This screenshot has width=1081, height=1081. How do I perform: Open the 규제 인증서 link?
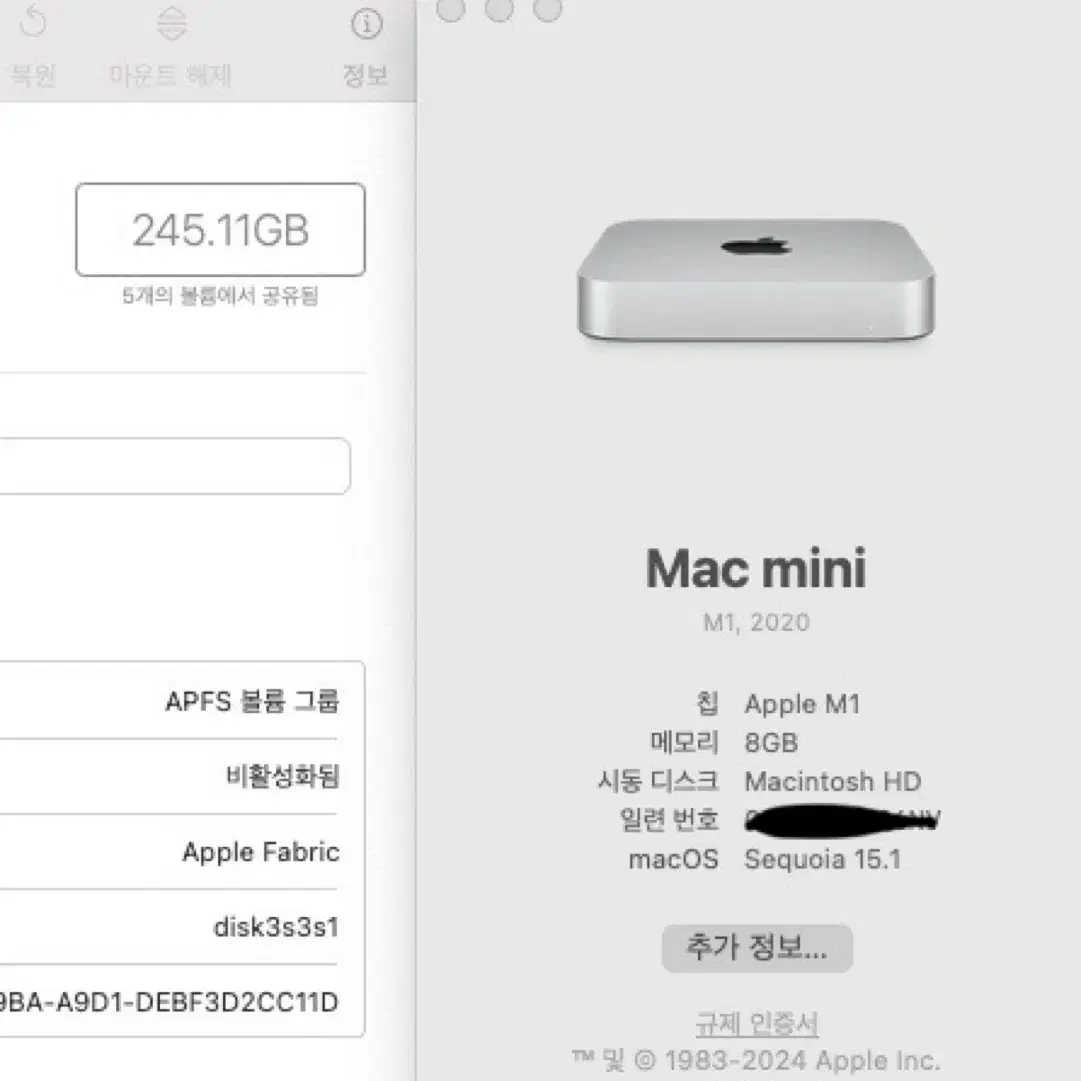click(756, 1024)
